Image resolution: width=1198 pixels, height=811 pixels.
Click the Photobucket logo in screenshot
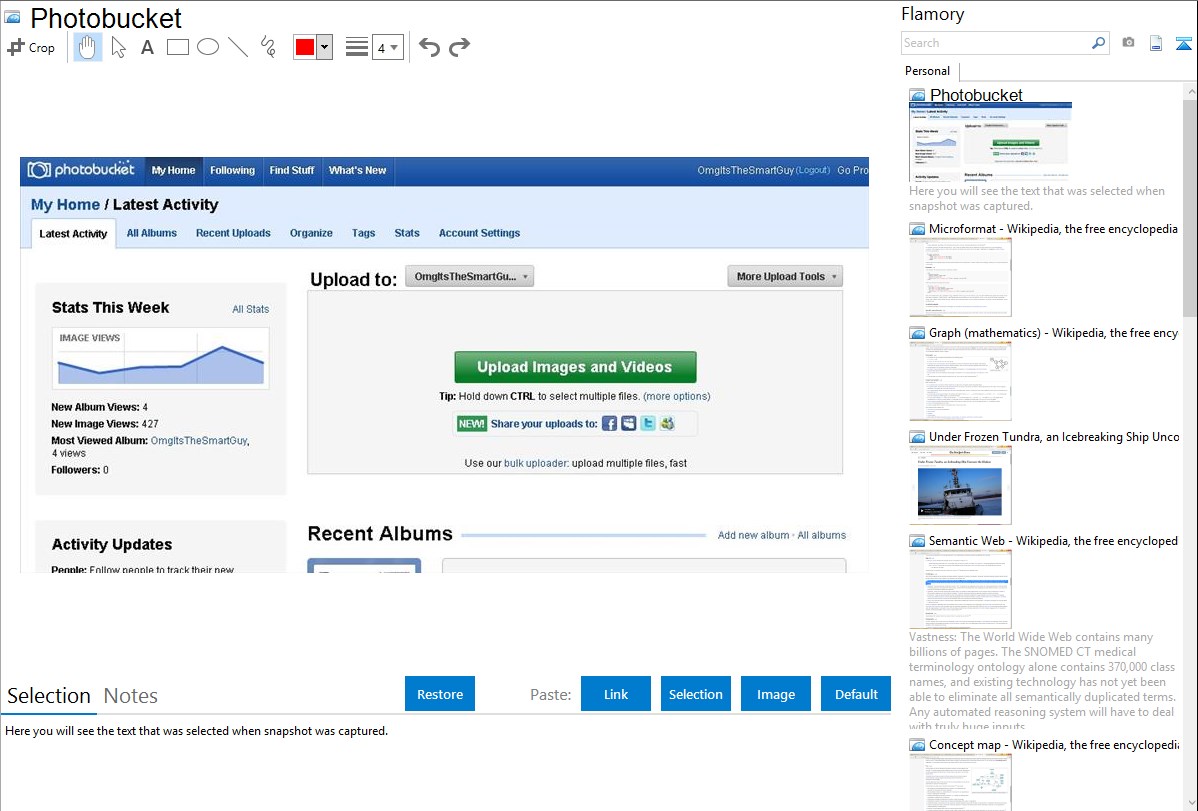point(81,170)
